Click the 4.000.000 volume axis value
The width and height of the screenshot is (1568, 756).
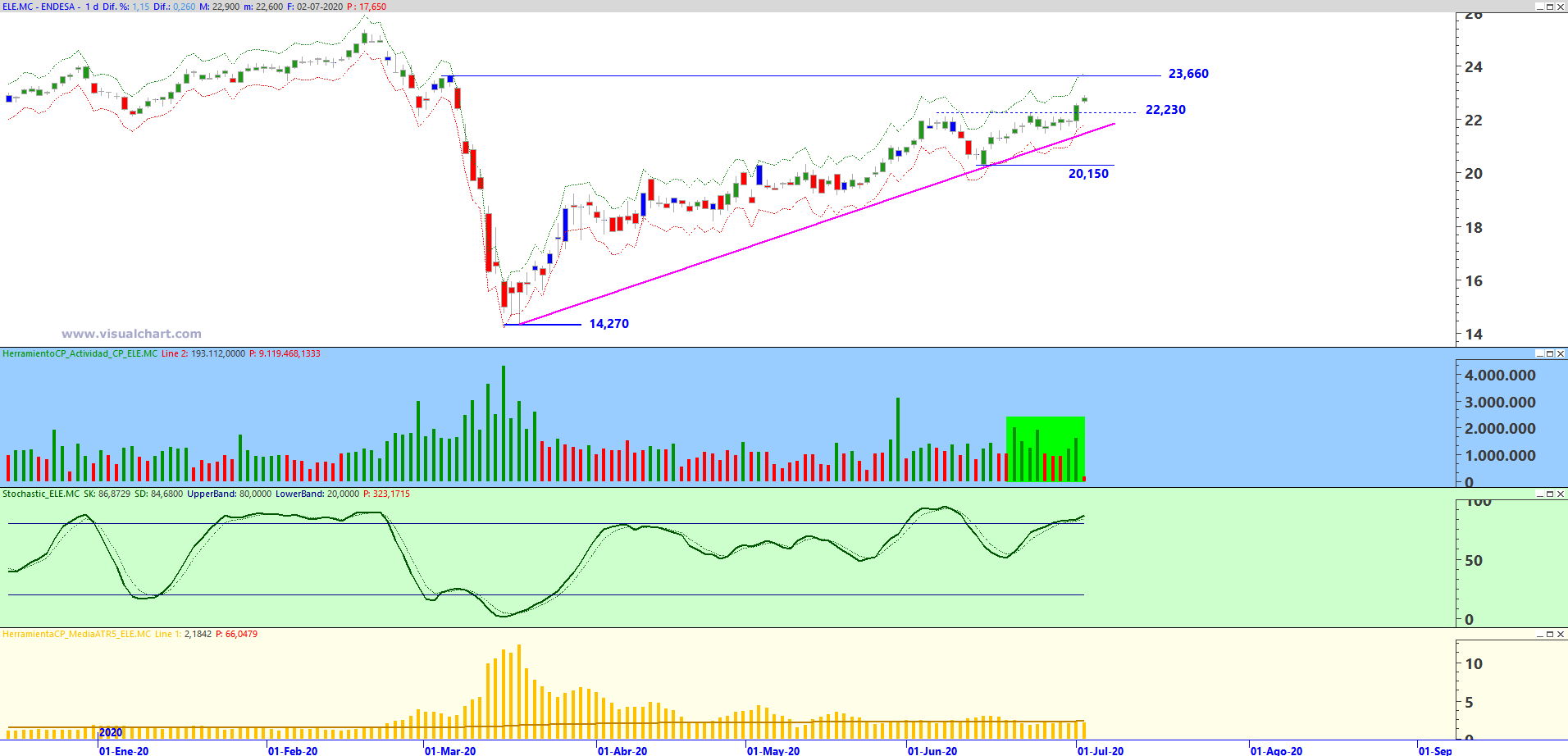[x=1500, y=376]
